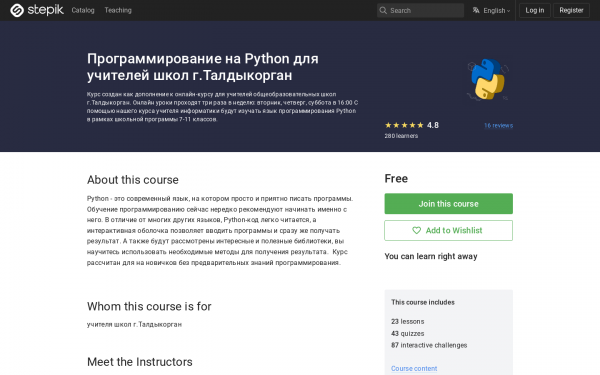This screenshot has height=375, width=600.
Task: Click the course title heading
Action: [202, 67]
